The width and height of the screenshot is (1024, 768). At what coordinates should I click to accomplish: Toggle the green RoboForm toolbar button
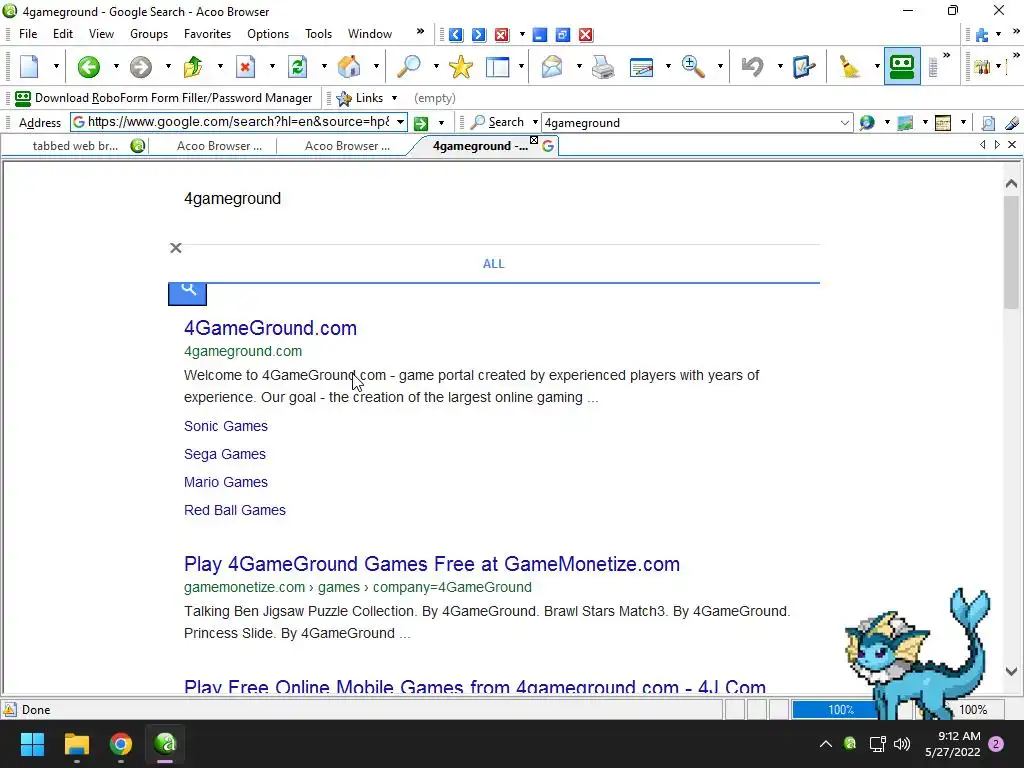[x=902, y=66]
